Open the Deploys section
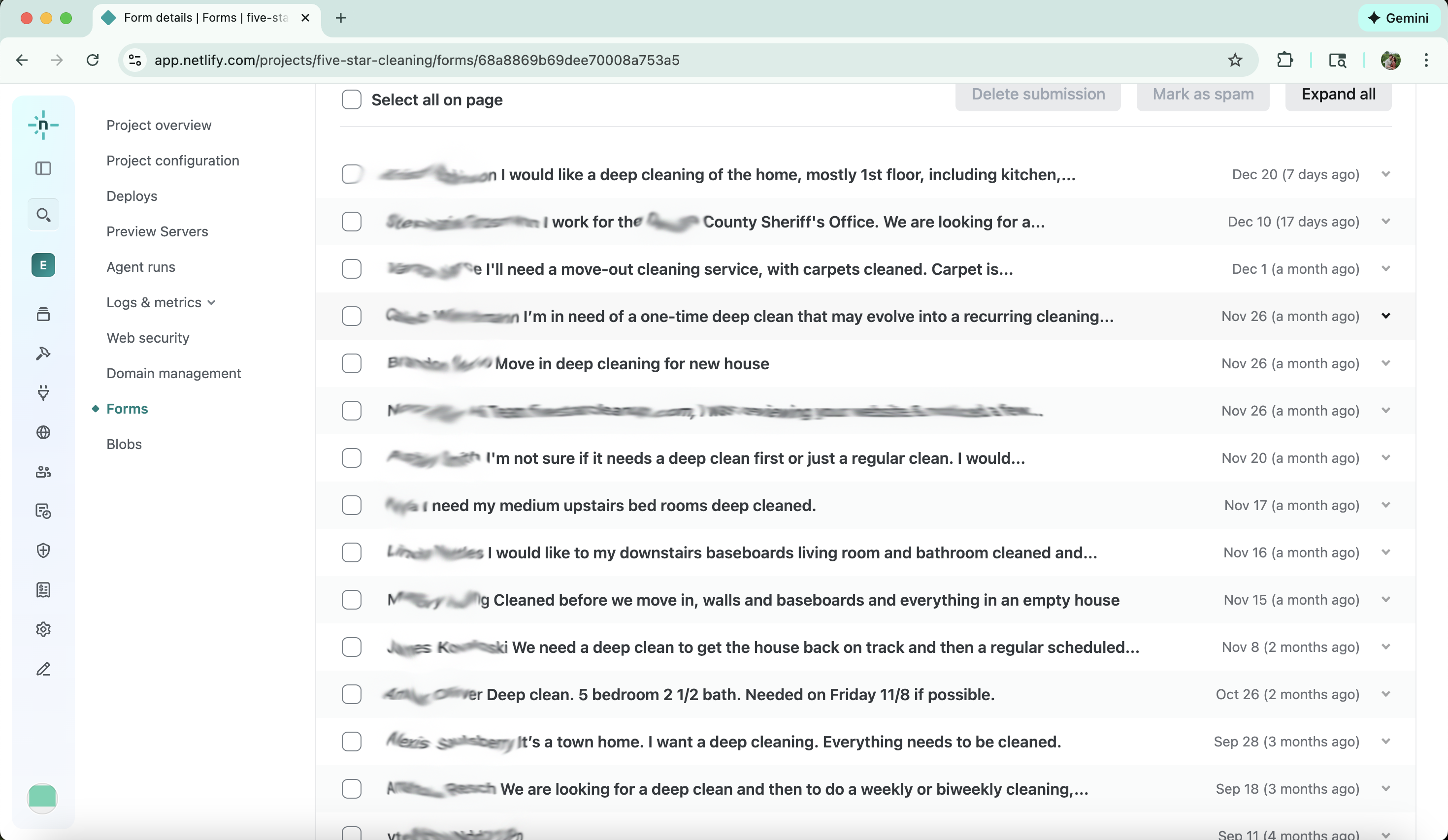Image resolution: width=1448 pixels, height=840 pixels. tap(131, 196)
